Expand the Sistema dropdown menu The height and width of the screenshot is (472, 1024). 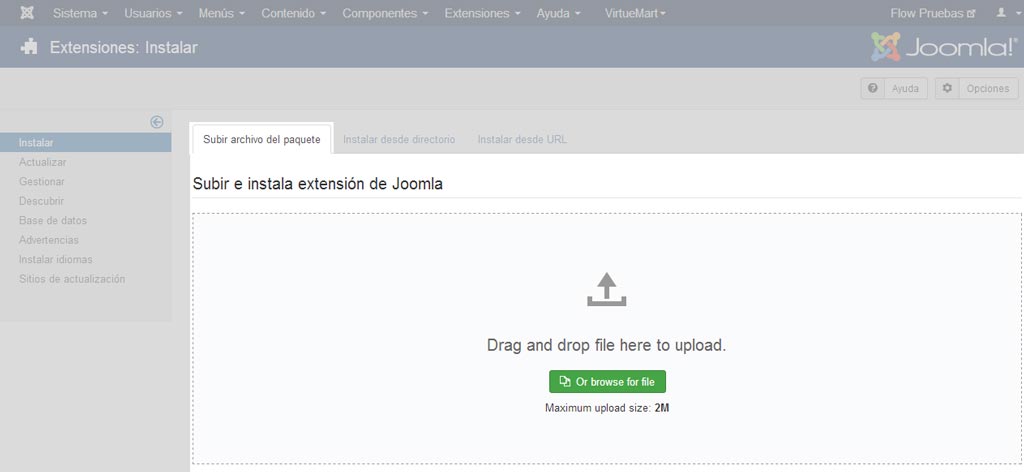click(80, 13)
